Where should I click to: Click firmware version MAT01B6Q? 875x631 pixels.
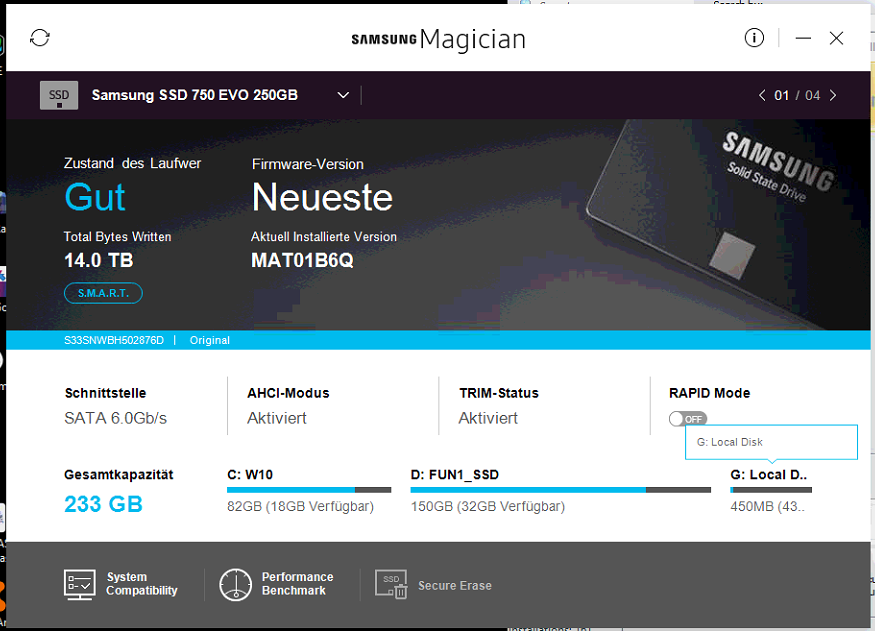point(302,261)
